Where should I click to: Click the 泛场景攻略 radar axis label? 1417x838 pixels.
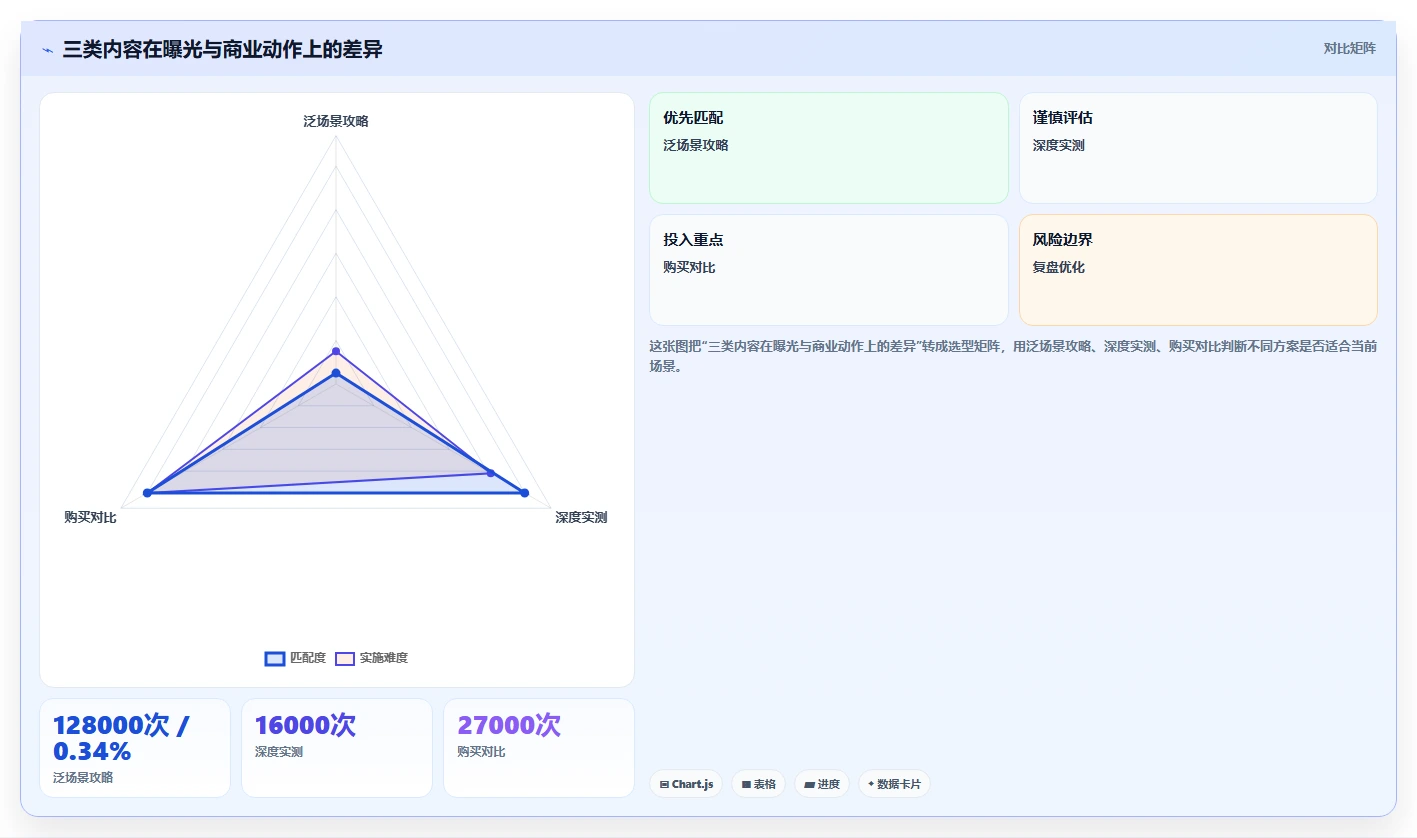[336, 121]
